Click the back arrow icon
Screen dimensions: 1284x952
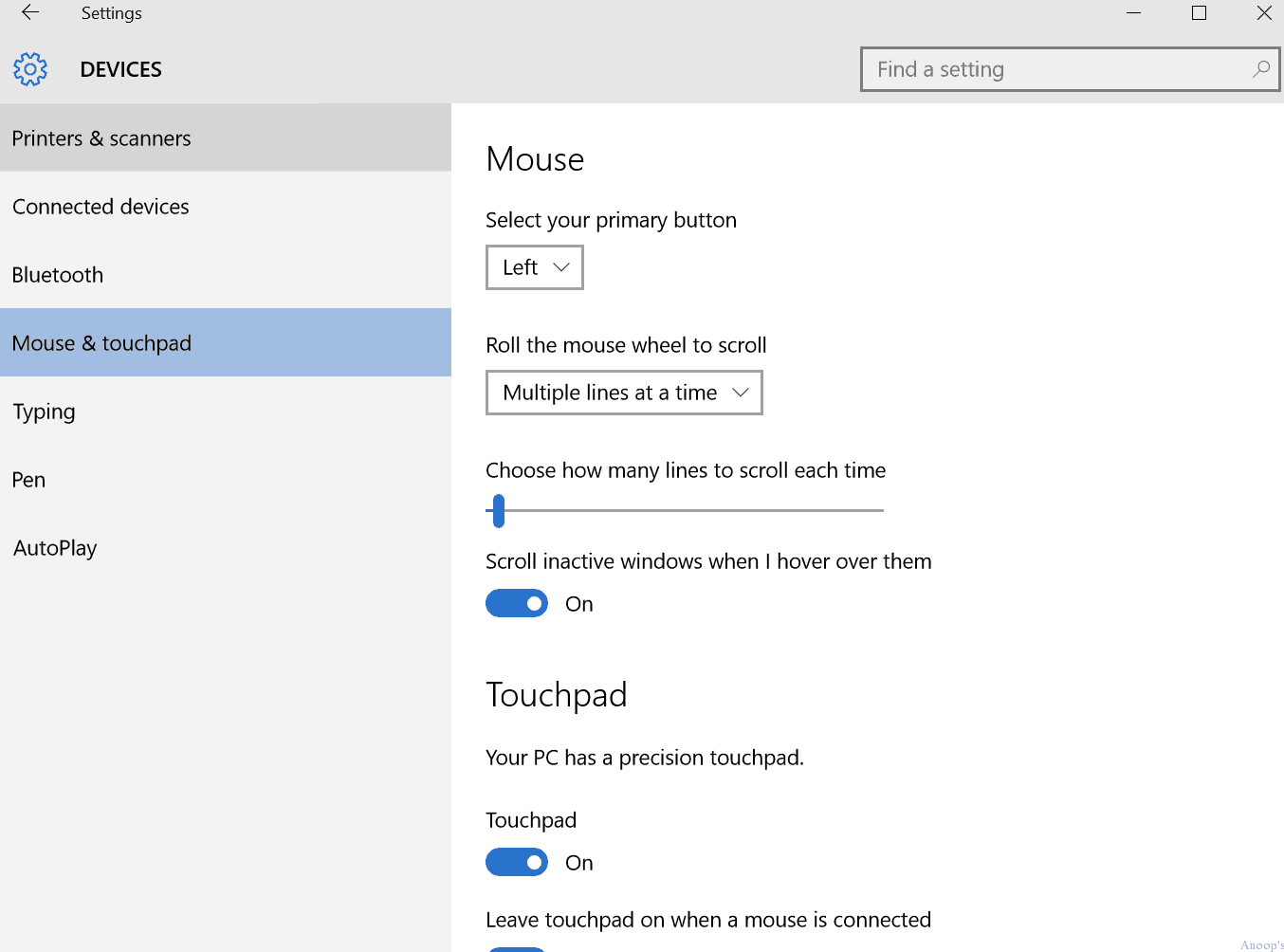click(30, 12)
